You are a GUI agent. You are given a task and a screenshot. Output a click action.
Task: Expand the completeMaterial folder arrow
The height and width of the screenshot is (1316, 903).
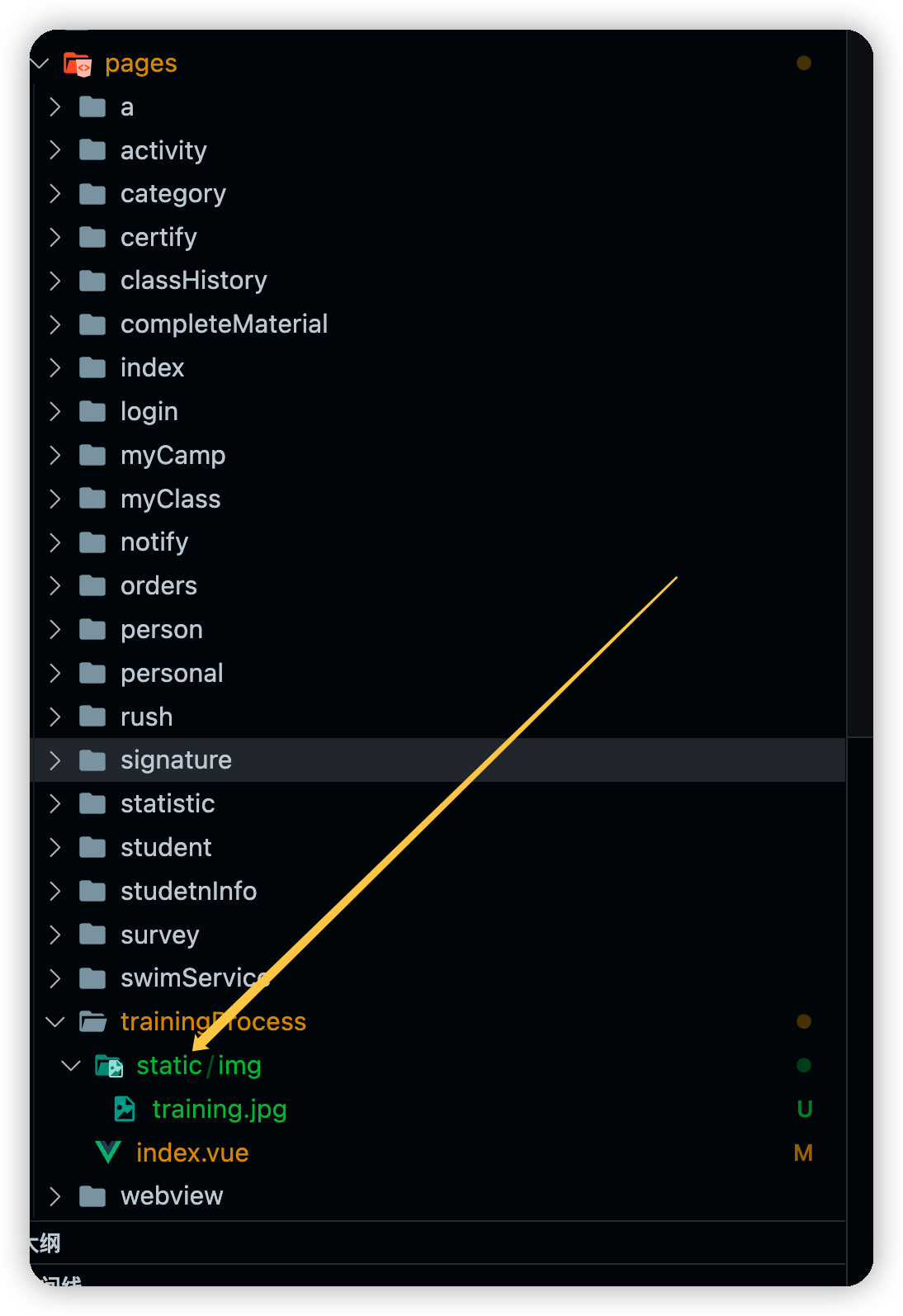pos(55,324)
